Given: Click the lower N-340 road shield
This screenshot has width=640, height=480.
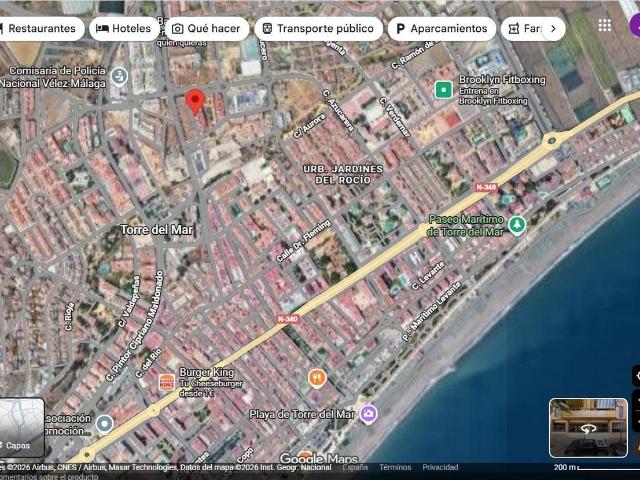Looking at the screenshot, I should (288, 318).
